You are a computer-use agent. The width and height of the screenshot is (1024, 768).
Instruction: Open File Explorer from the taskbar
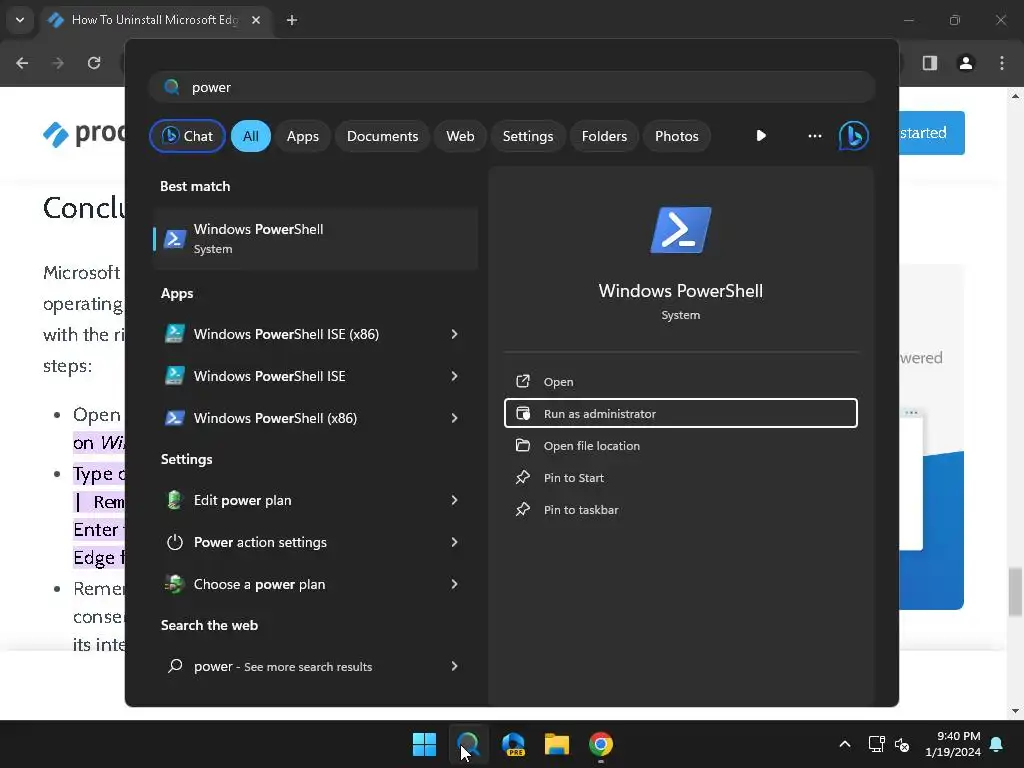point(557,744)
